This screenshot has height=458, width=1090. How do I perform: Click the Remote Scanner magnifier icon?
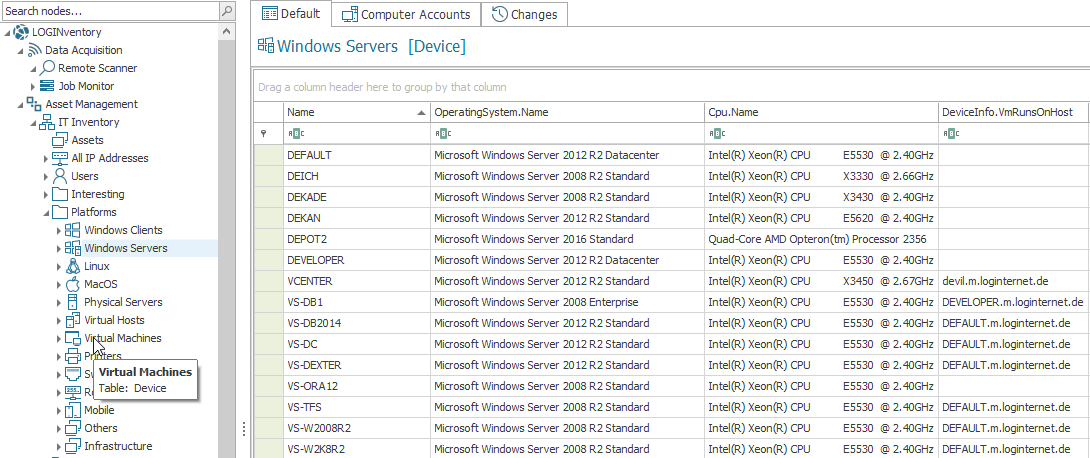(48, 68)
